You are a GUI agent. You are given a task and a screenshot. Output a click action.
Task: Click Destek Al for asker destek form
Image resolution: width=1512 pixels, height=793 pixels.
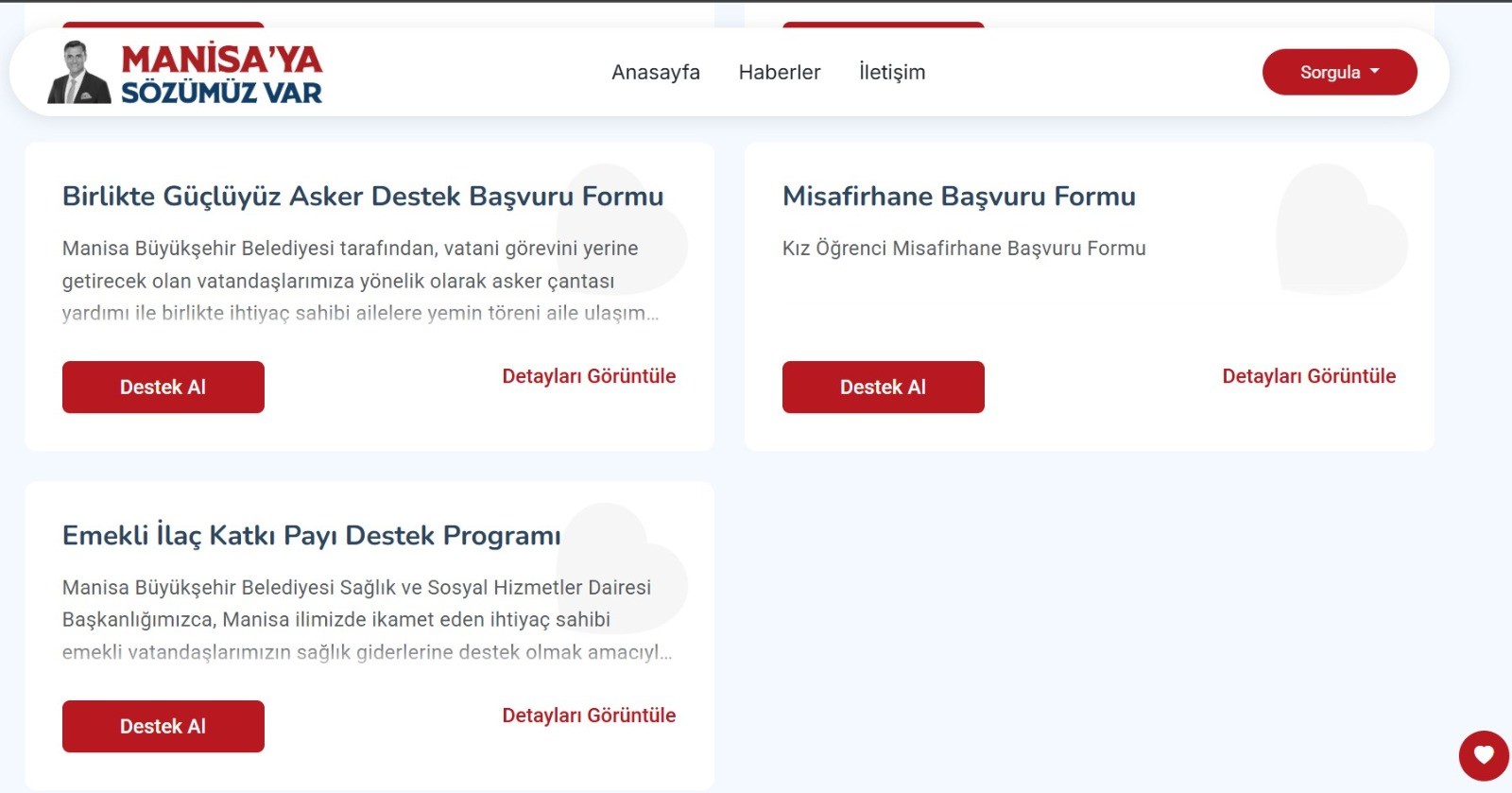162,387
